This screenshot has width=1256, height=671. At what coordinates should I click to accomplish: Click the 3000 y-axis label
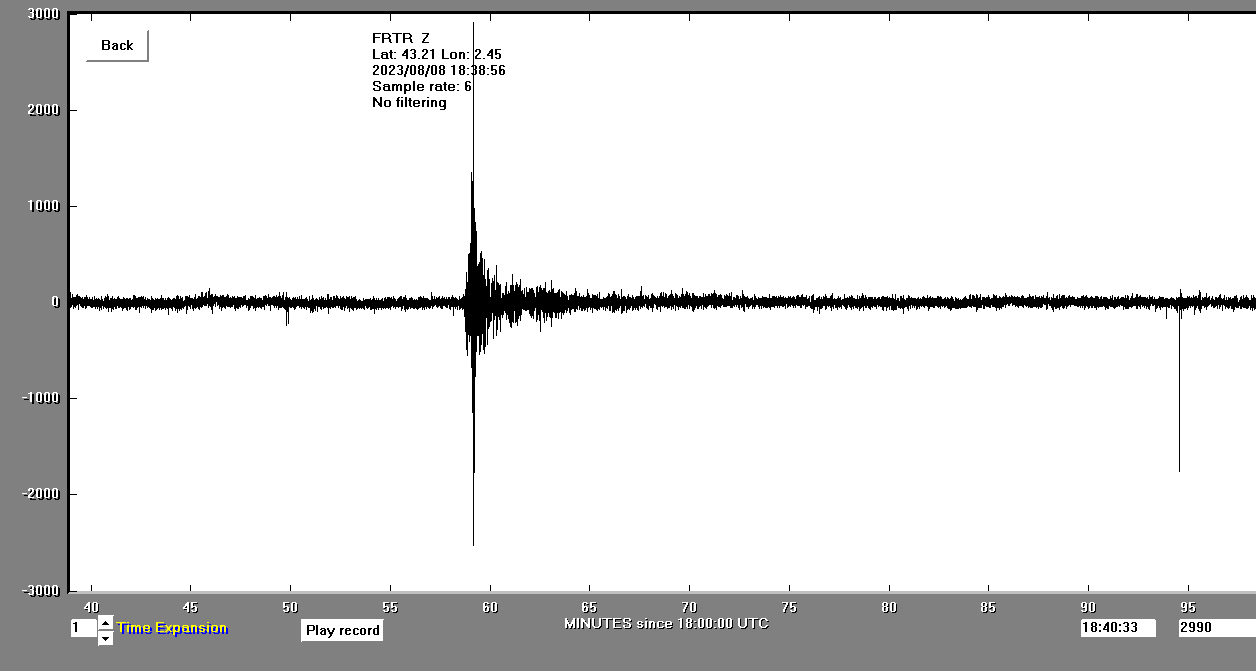[43, 14]
